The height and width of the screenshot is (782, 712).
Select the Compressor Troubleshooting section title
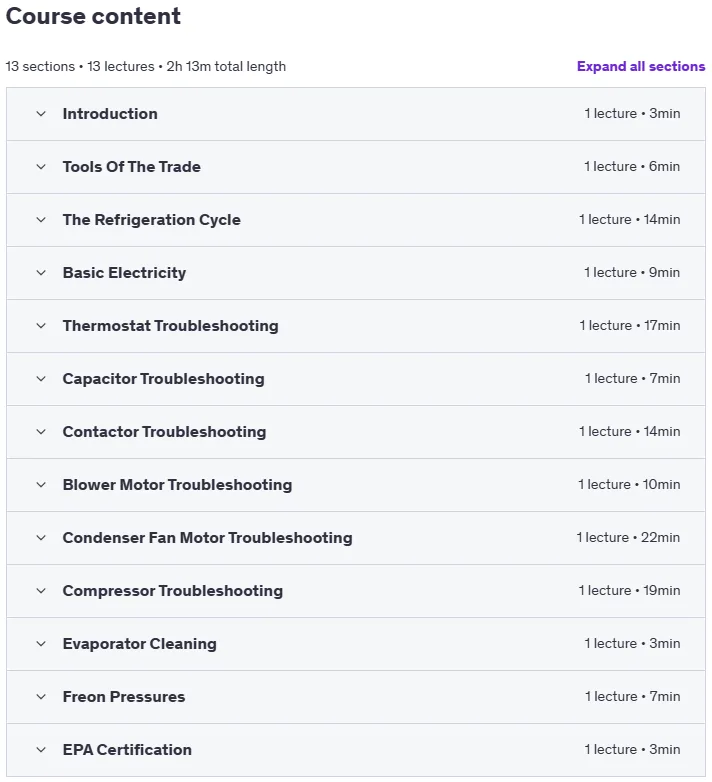tap(173, 591)
